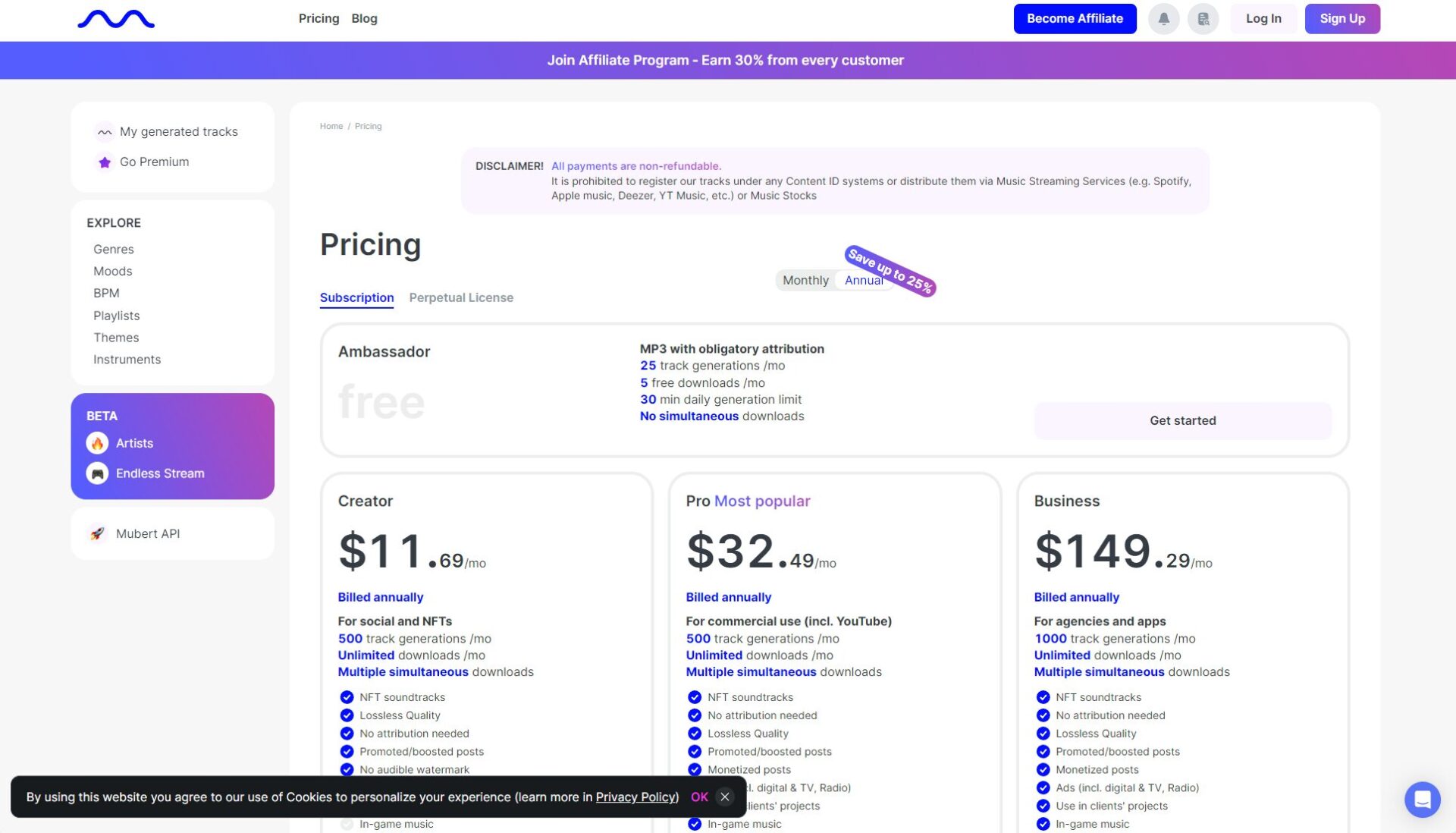Close the cookie notice with X
Screen dimensions: 1456x833
pyautogui.click(x=725, y=797)
